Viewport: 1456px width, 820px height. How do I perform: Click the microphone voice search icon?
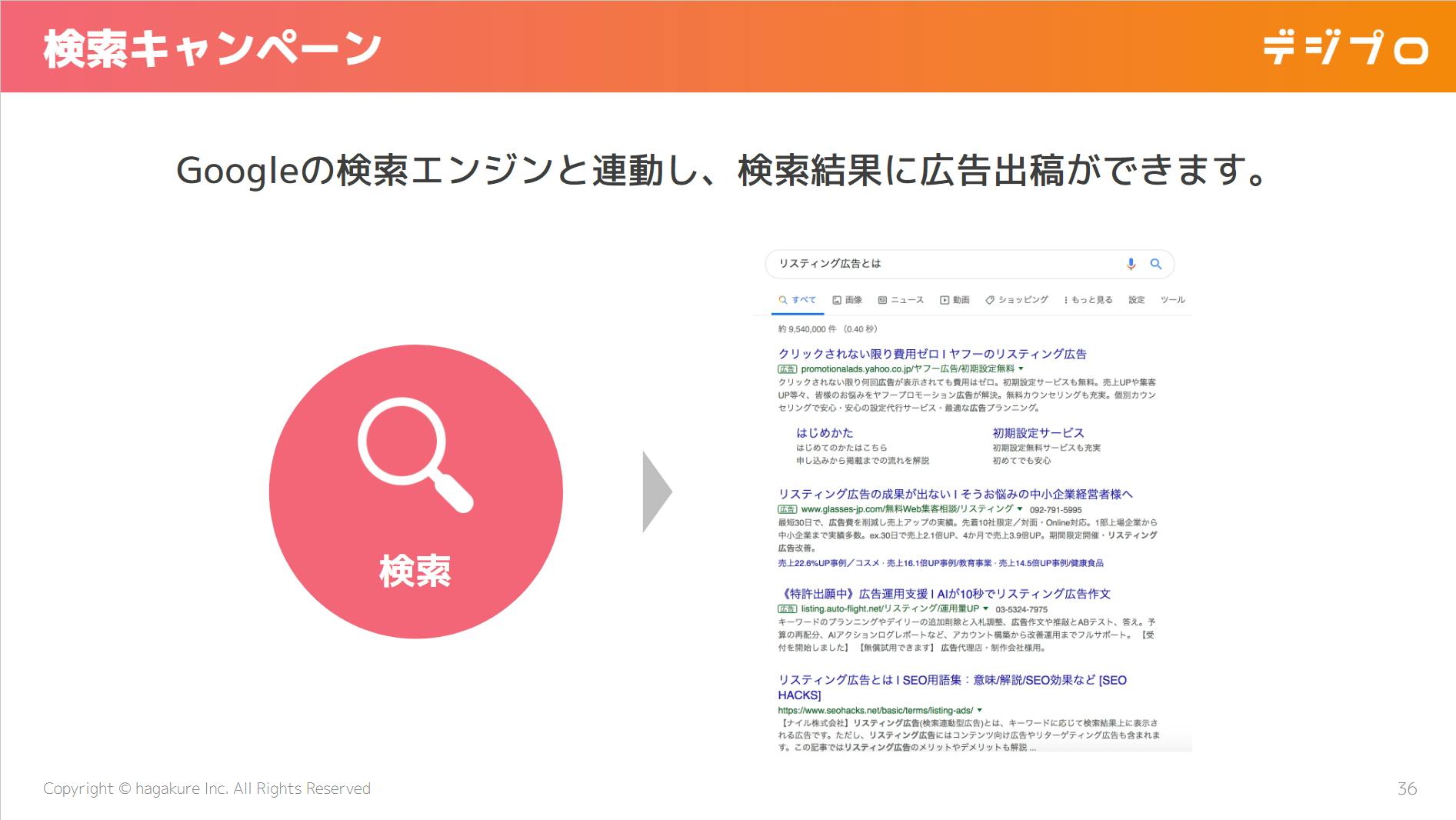1131,264
